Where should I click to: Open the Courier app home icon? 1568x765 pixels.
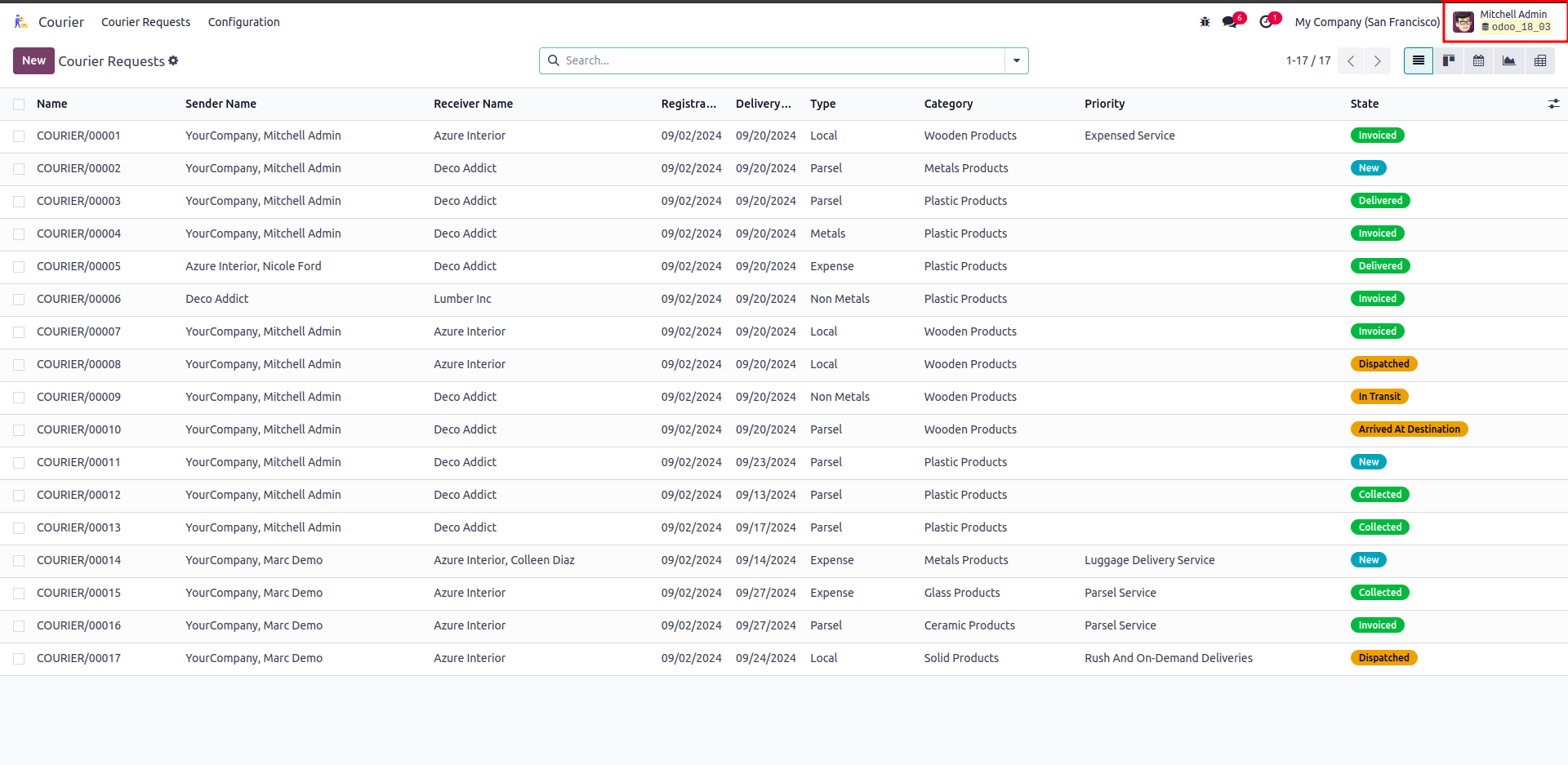pos(21,22)
